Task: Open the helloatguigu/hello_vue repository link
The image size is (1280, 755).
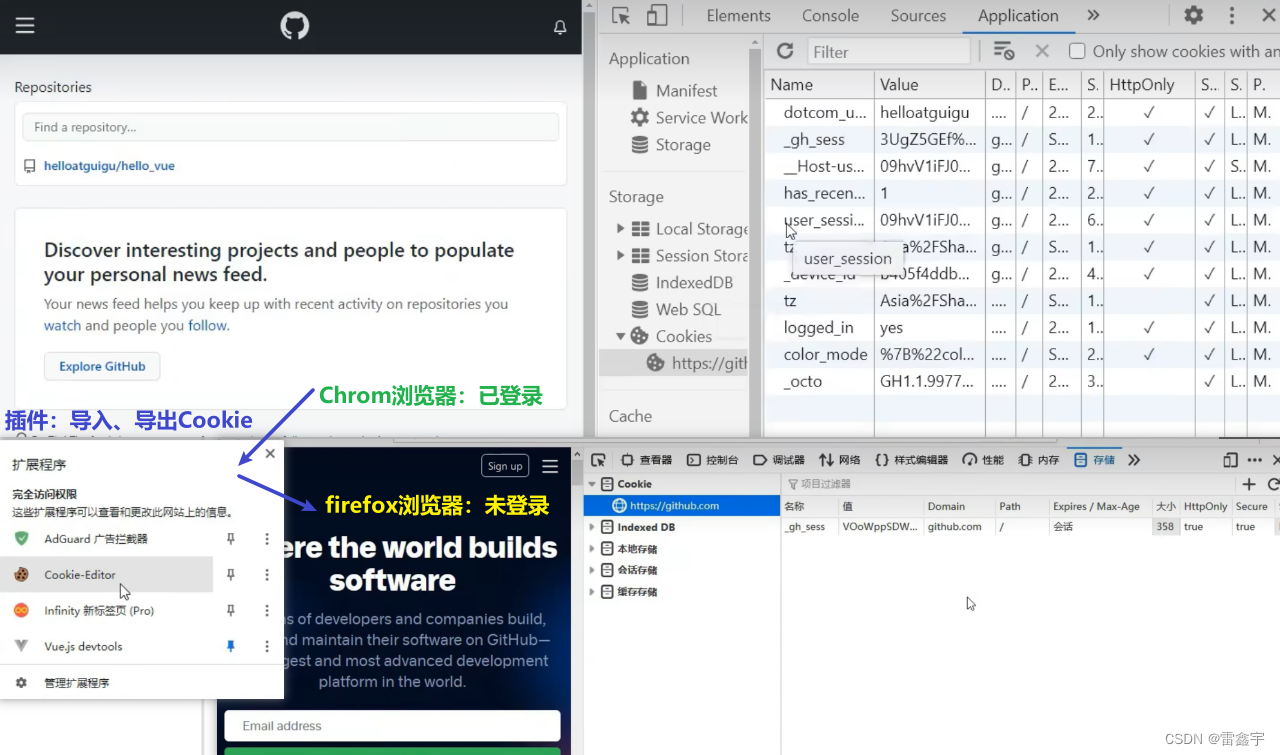Action: [x=109, y=165]
